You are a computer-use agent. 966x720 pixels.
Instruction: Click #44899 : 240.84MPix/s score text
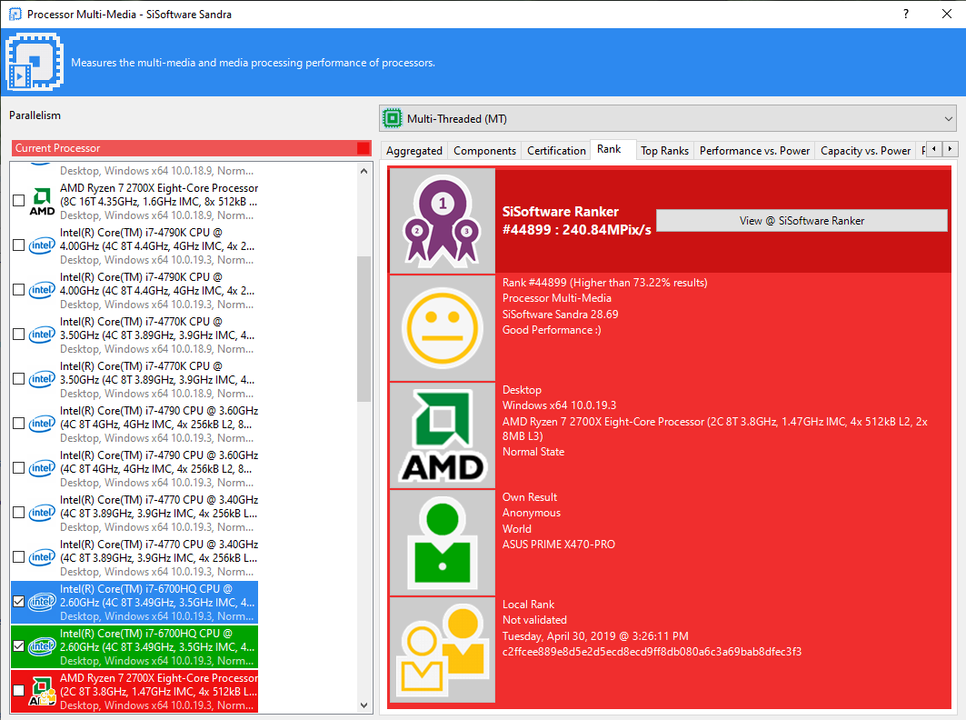pos(576,230)
